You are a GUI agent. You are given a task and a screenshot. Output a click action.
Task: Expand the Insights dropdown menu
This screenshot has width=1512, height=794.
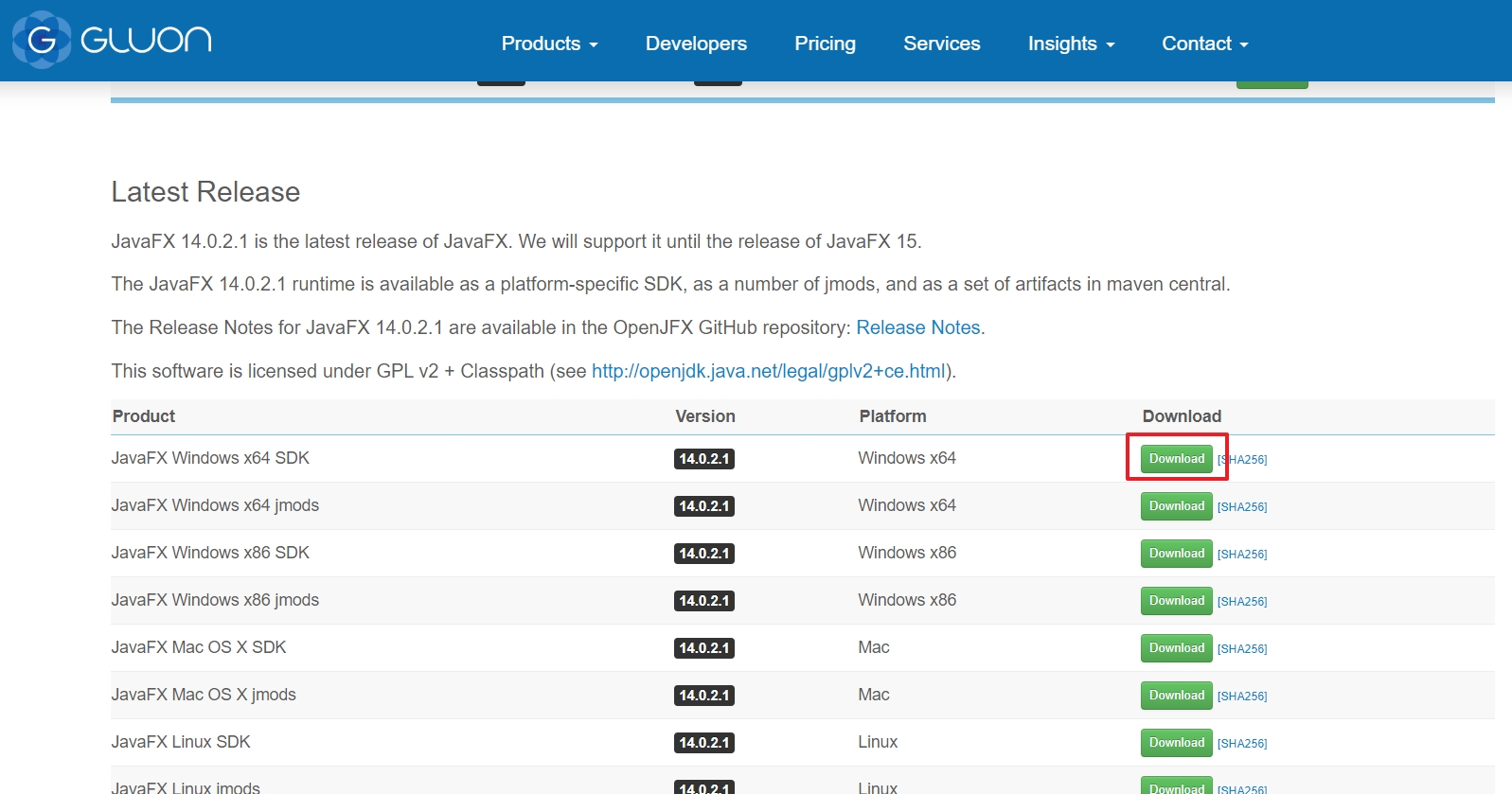[1071, 44]
